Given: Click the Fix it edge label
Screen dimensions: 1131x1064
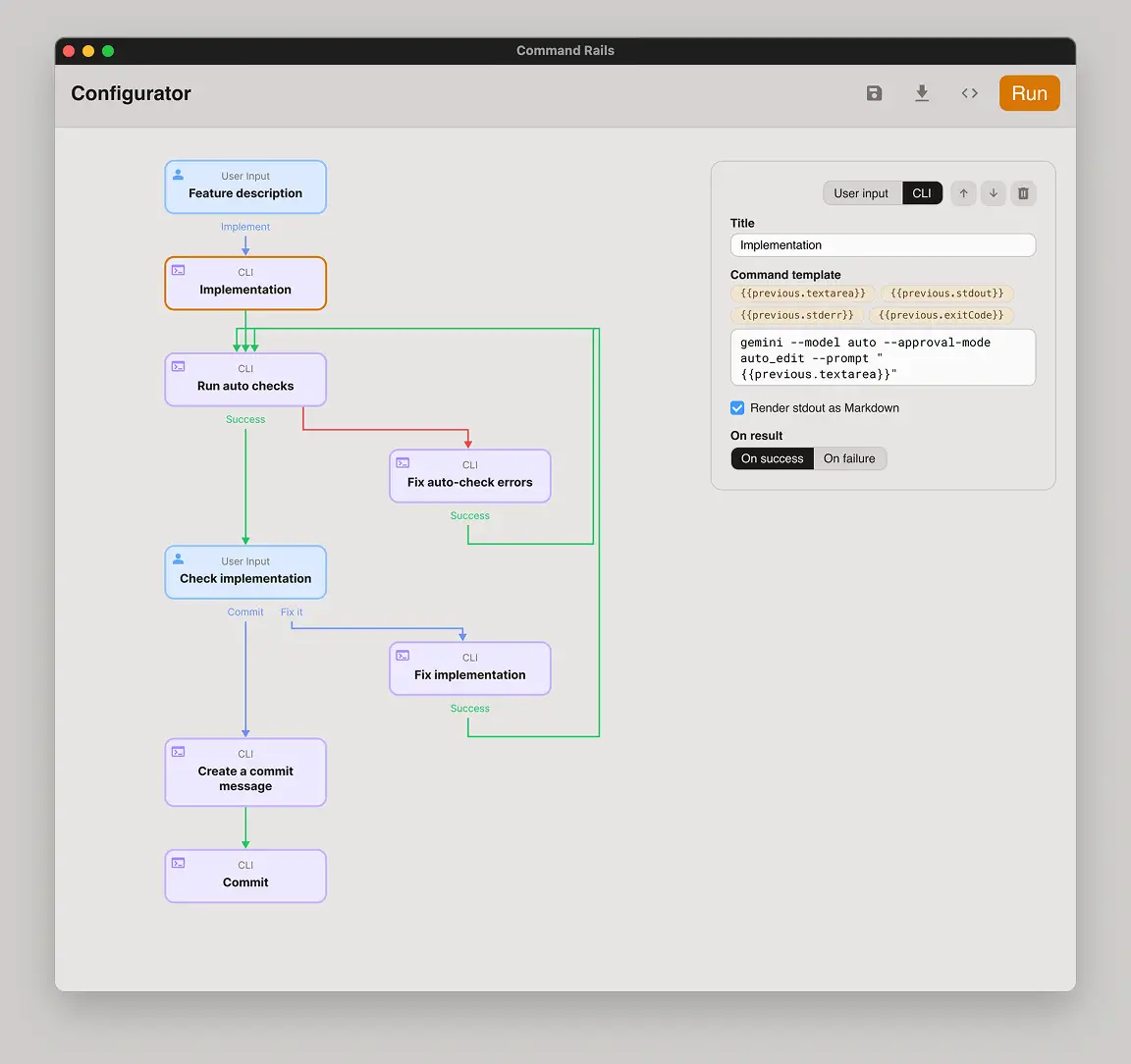Looking at the screenshot, I should tap(292, 612).
